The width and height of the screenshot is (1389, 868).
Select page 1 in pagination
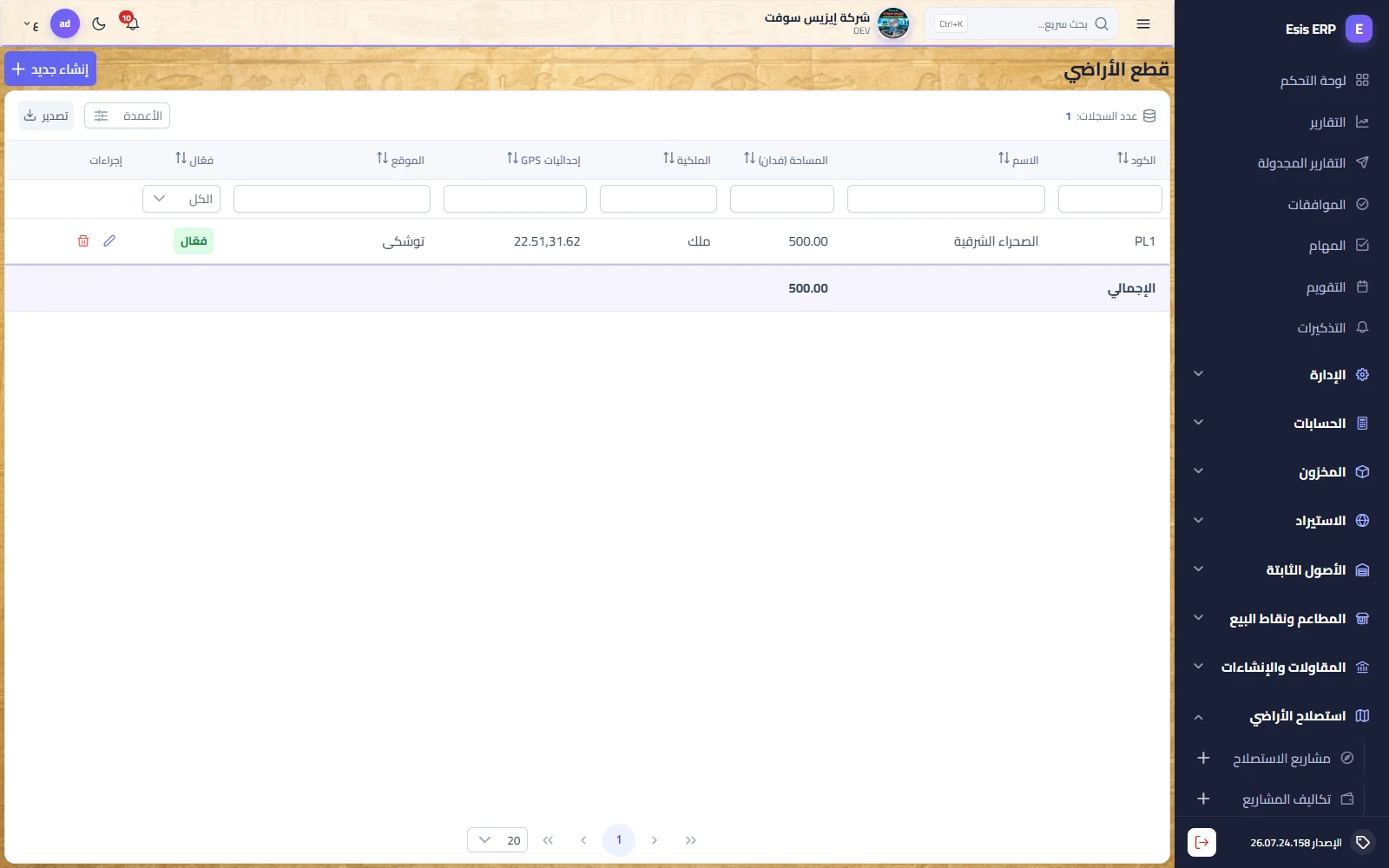tap(619, 840)
